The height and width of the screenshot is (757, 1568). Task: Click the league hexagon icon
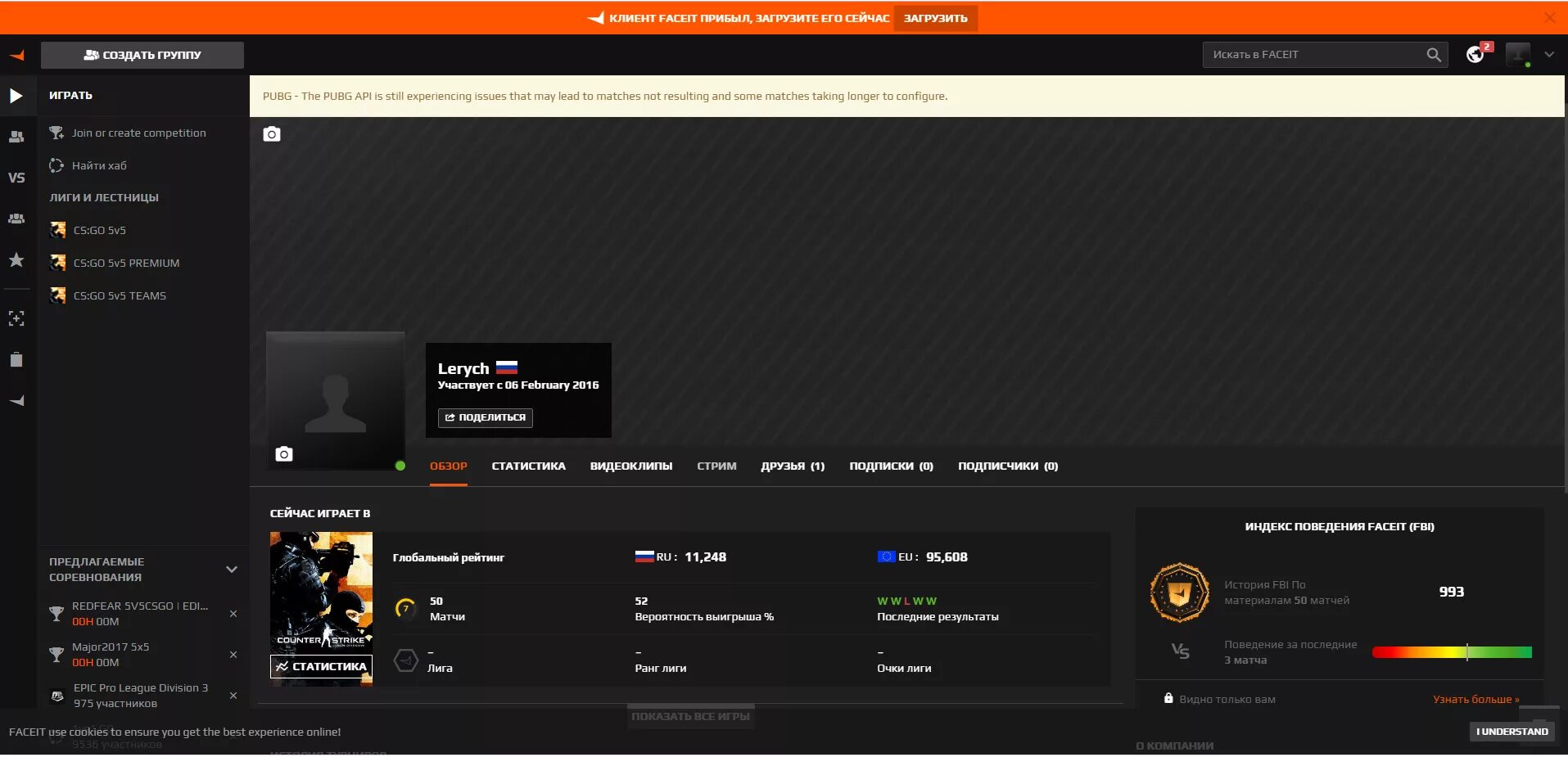pos(406,660)
